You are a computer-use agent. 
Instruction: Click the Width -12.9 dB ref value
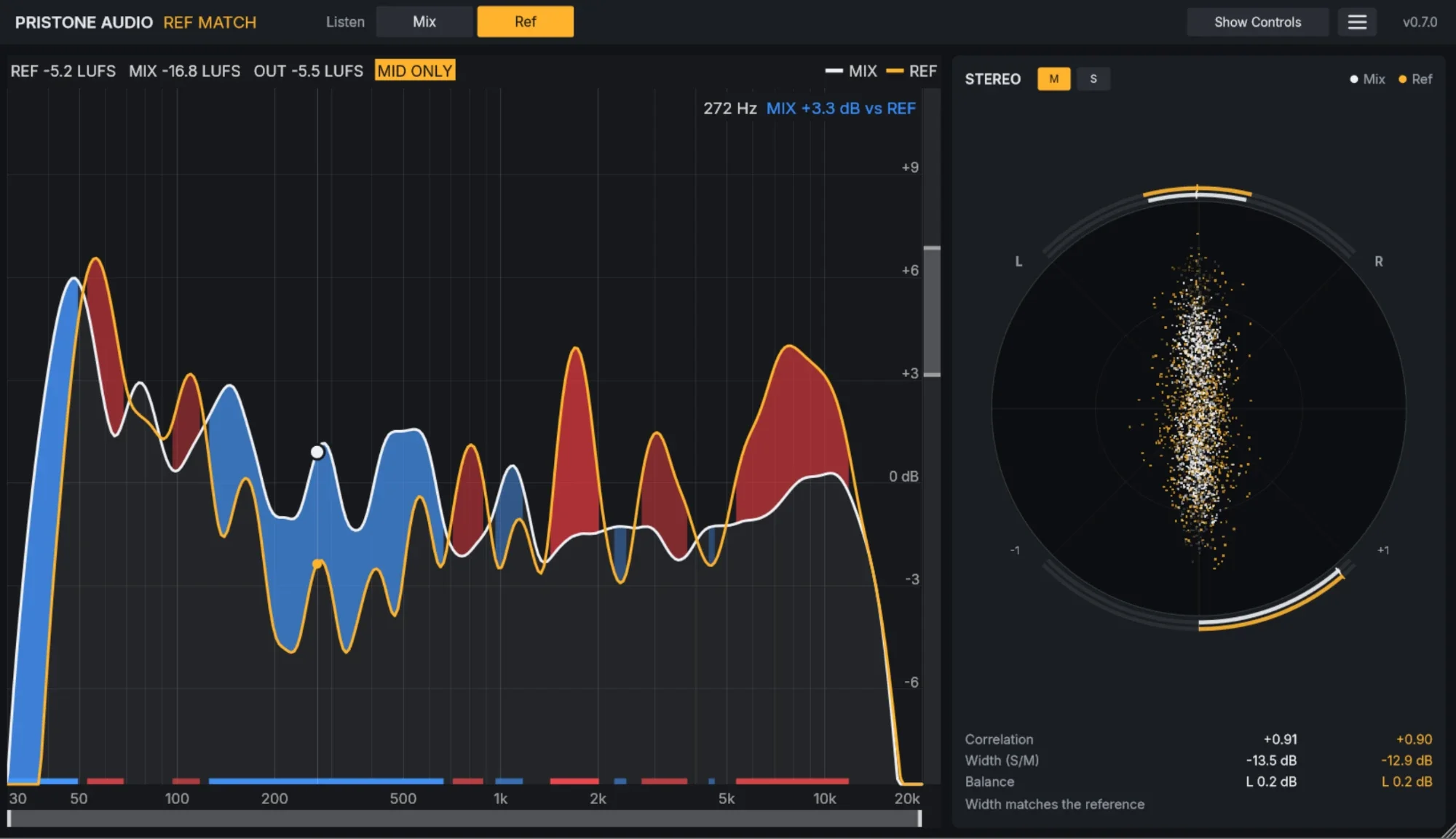[1406, 760]
